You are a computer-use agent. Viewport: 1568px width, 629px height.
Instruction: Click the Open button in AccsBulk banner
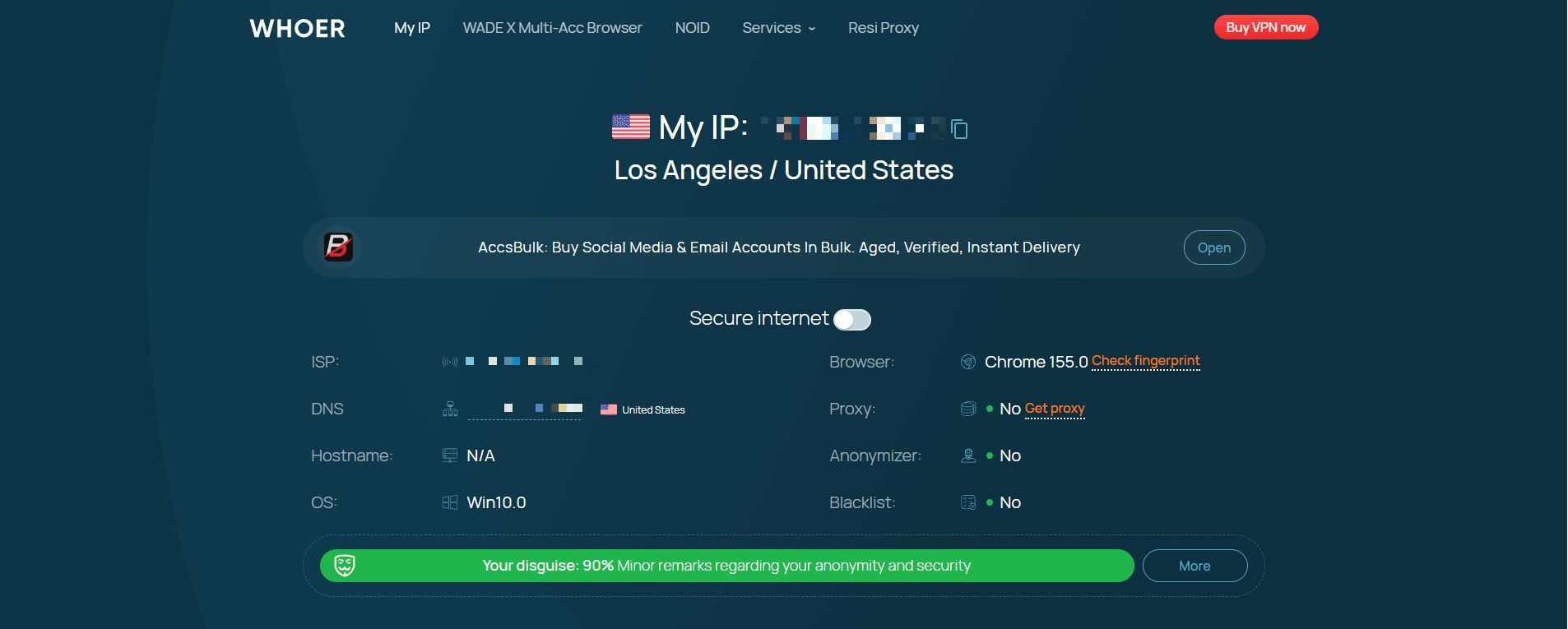click(x=1214, y=247)
